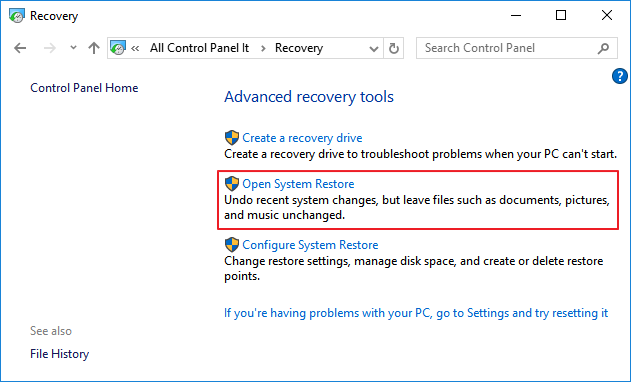Click into the Search Control Panel field
Viewport: 631px width, 382px height.
point(507,48)
